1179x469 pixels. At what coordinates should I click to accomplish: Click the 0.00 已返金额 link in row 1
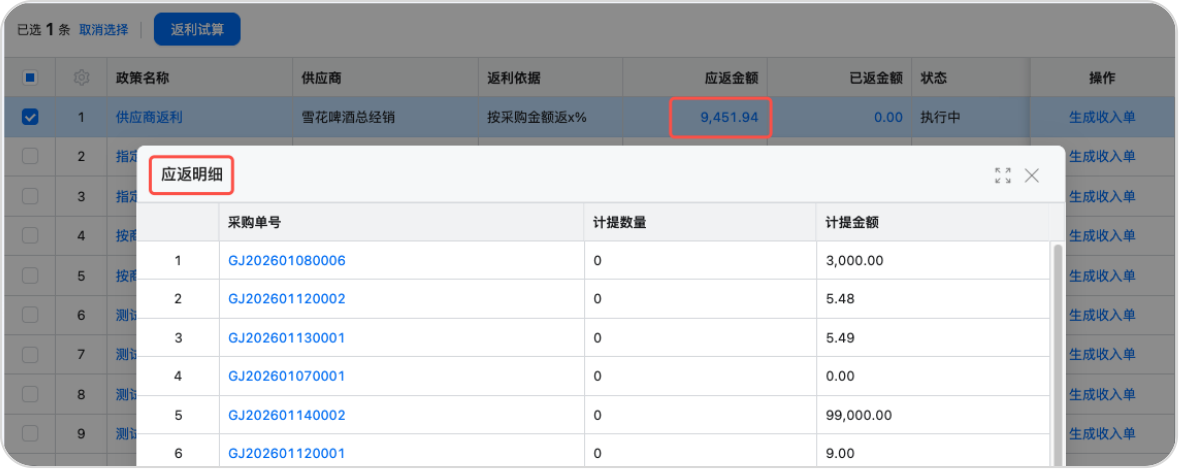click(x=887, y=117)
